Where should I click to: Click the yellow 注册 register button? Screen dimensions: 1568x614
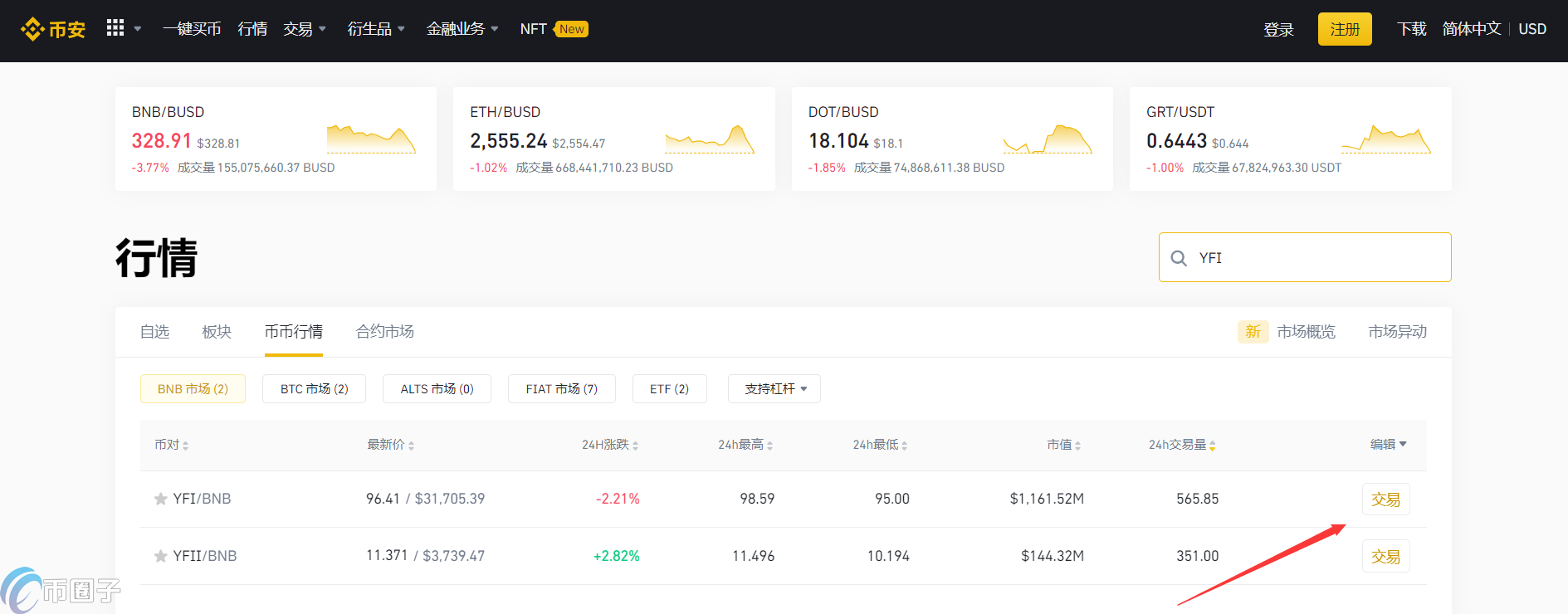pos(1345,29)
